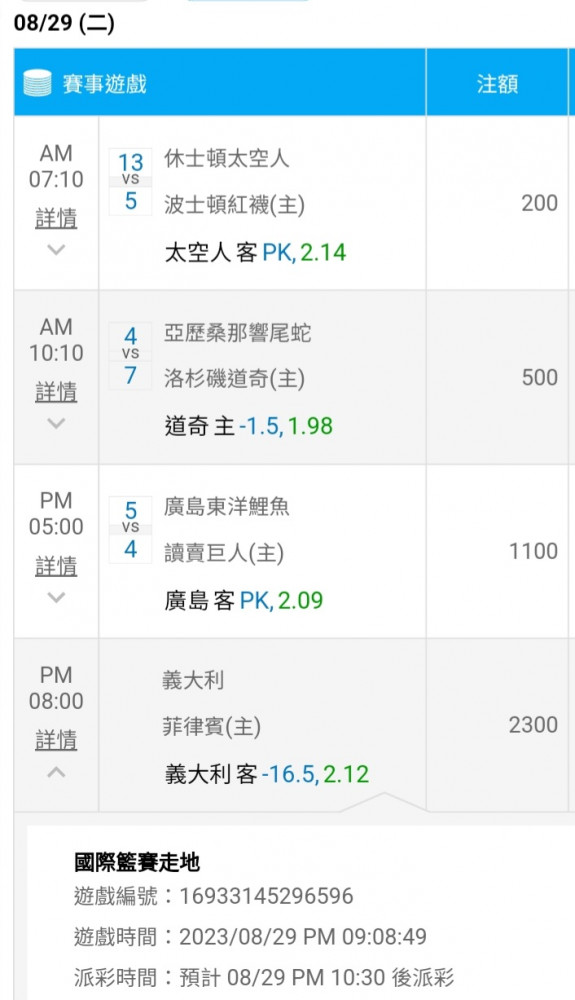Select the 5 vs 4 score box

tap(130, 530)
